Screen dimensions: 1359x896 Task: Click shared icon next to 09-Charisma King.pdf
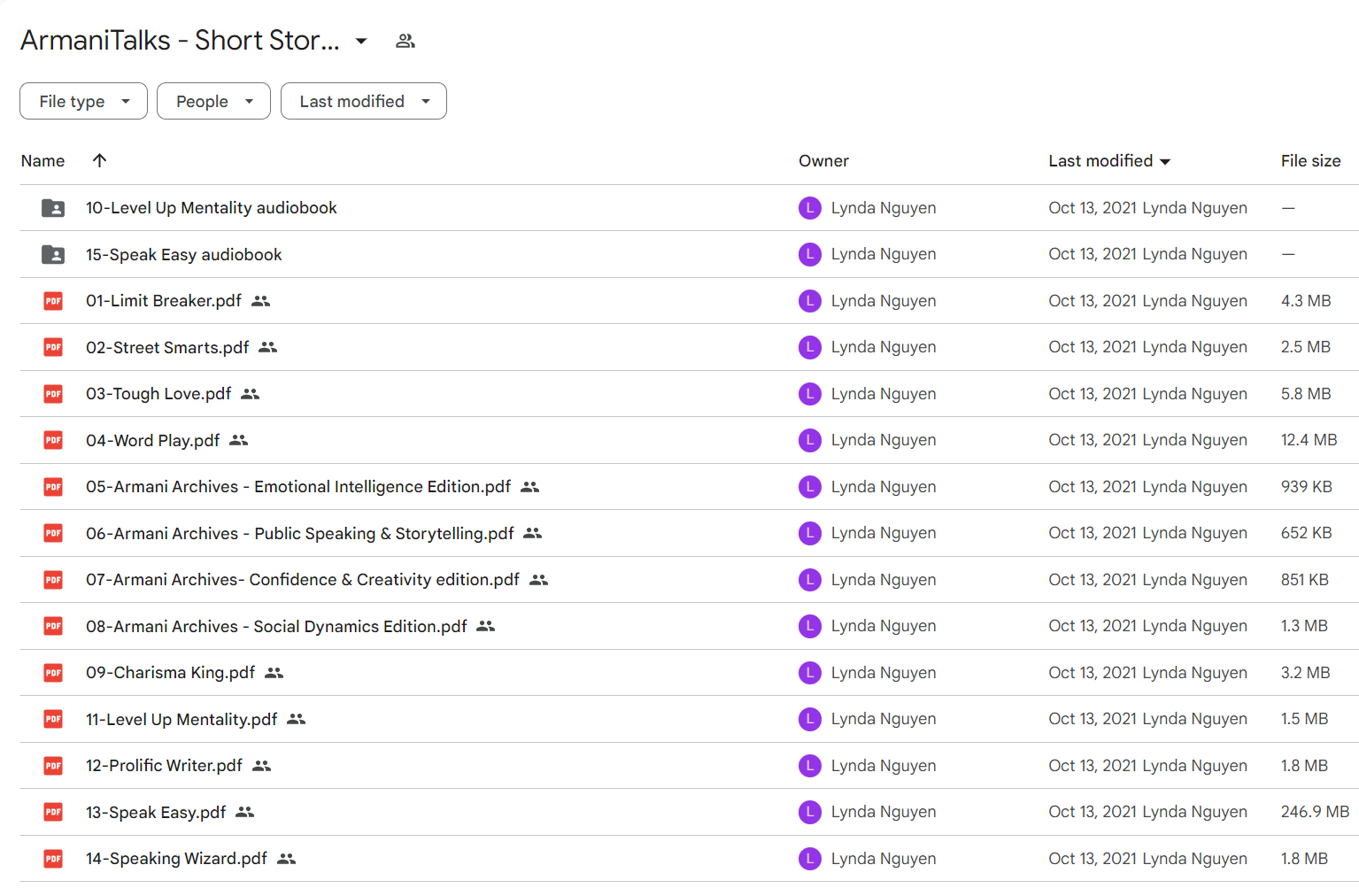(274, 673)
